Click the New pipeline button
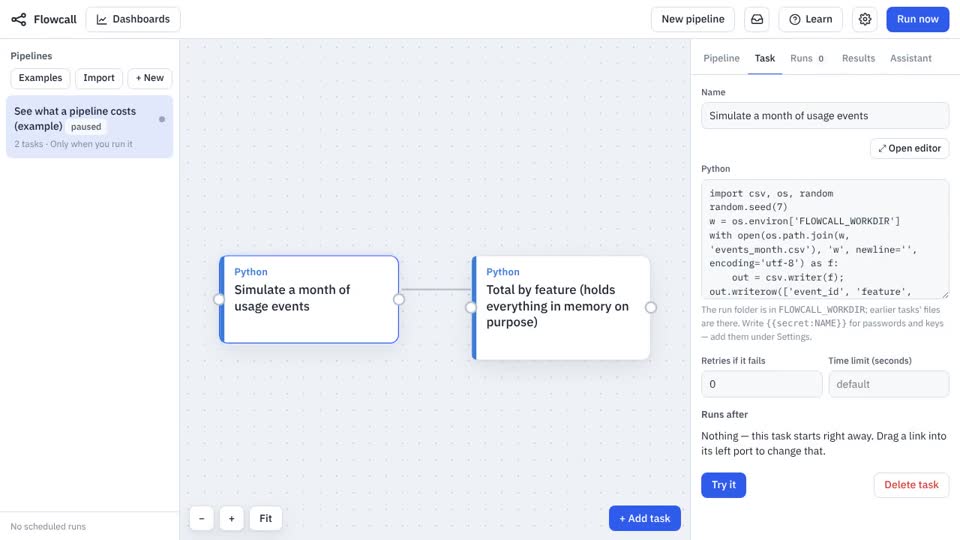 click(x=692, y=19)
